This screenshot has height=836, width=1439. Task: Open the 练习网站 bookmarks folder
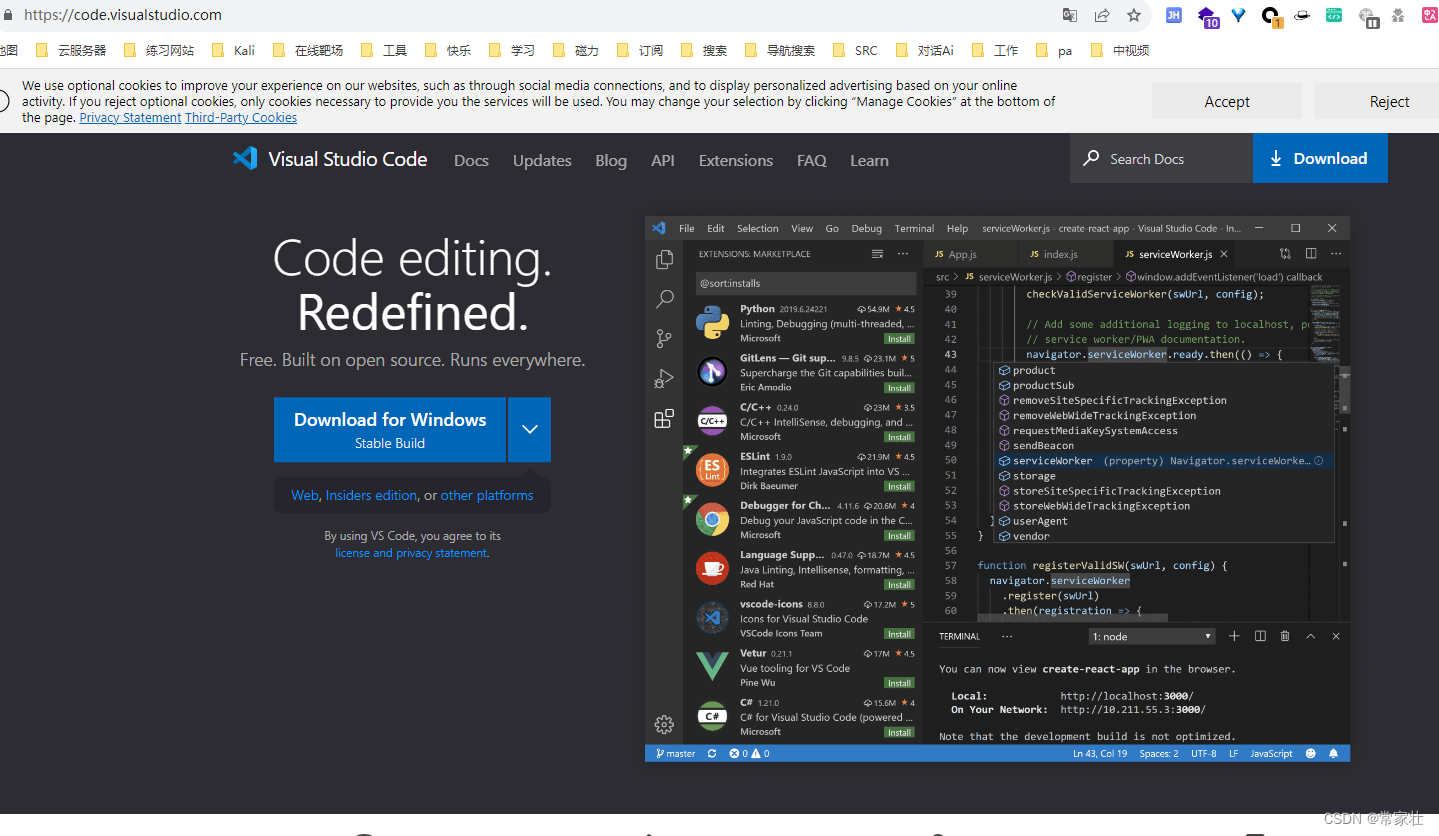tap(159, 50)
